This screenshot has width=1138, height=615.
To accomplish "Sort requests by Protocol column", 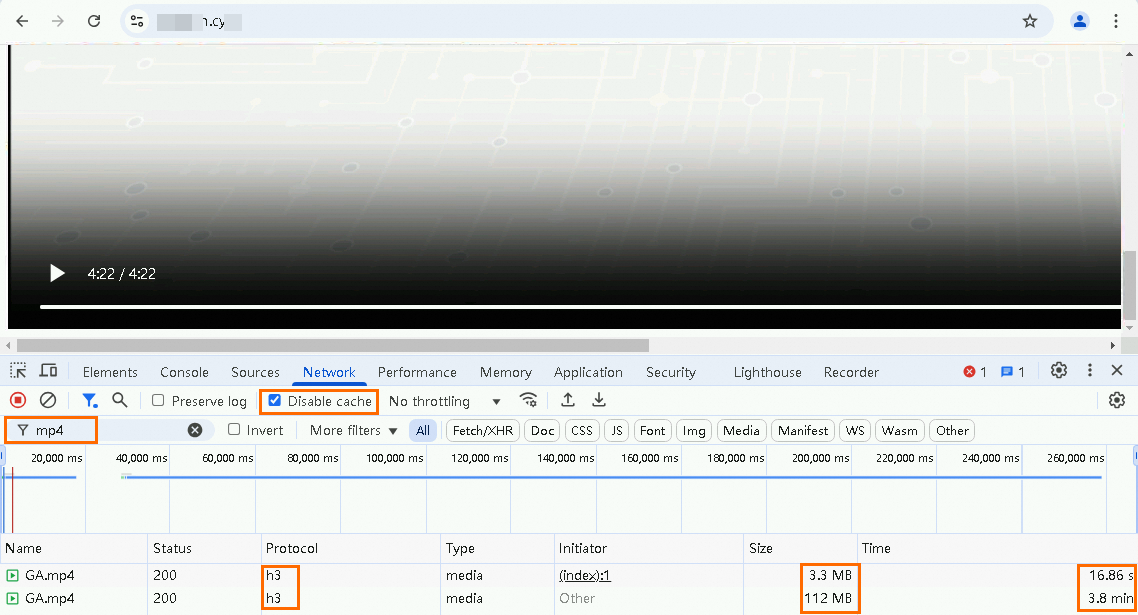I will 351,548.
